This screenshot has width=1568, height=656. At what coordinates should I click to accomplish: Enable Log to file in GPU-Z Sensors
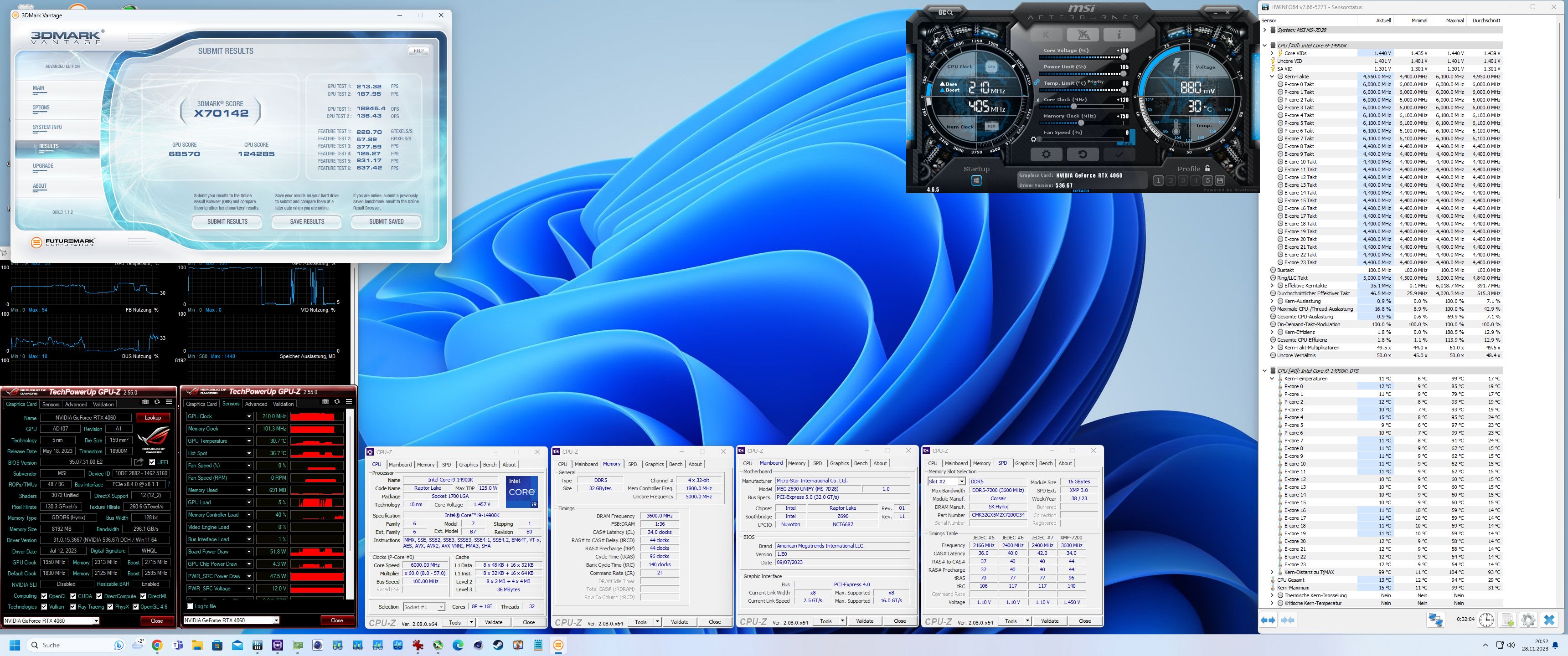pos(190,607)
